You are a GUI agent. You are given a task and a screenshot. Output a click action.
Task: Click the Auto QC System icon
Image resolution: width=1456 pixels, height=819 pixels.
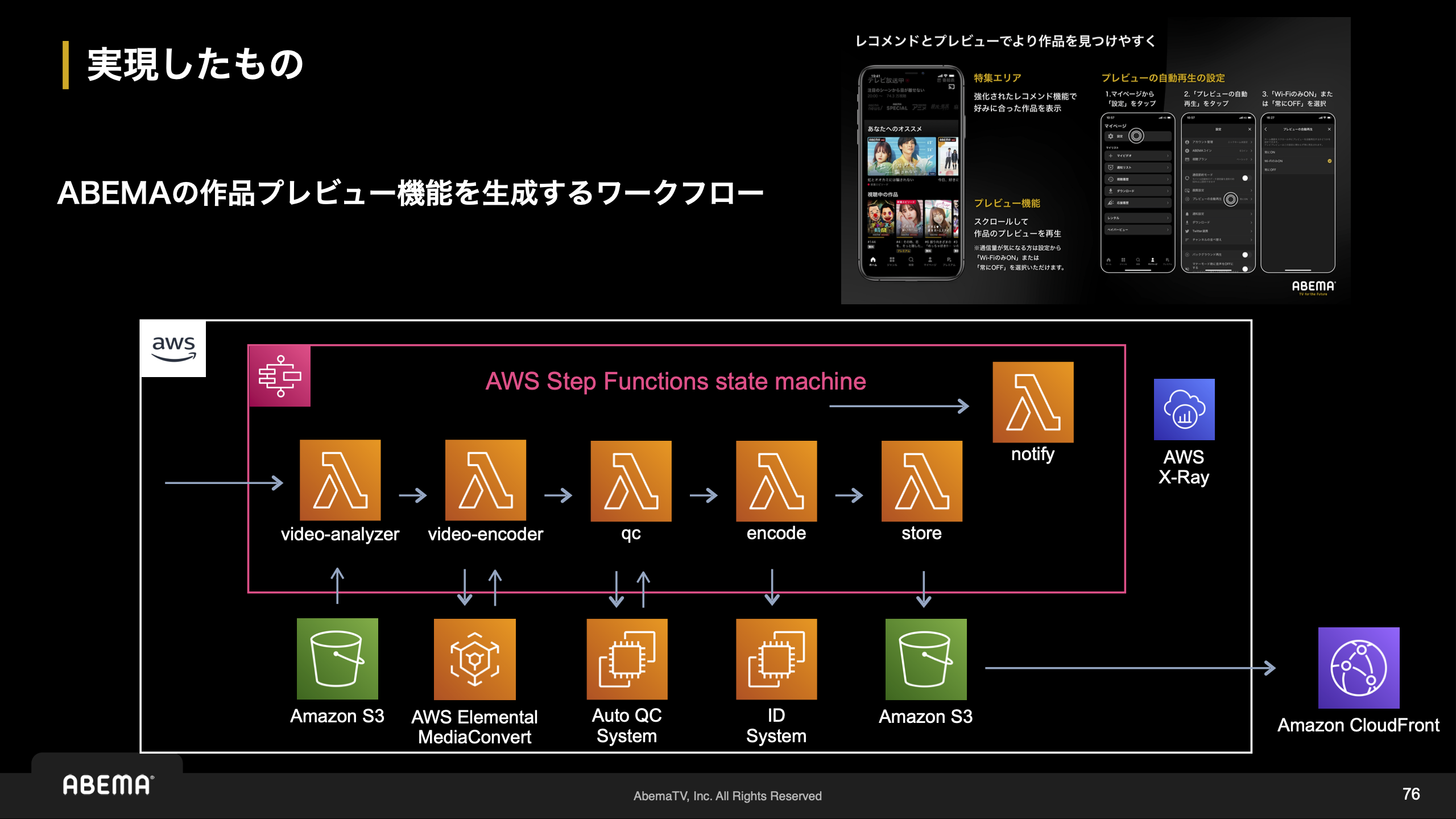point(627,659)
